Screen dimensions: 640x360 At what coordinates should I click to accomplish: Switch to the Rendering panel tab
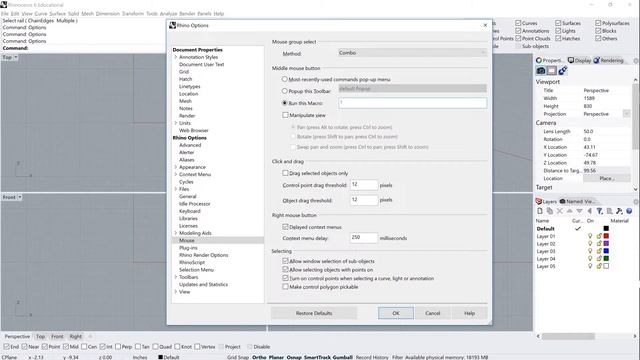pyautogui.click(x=609, y=60)
